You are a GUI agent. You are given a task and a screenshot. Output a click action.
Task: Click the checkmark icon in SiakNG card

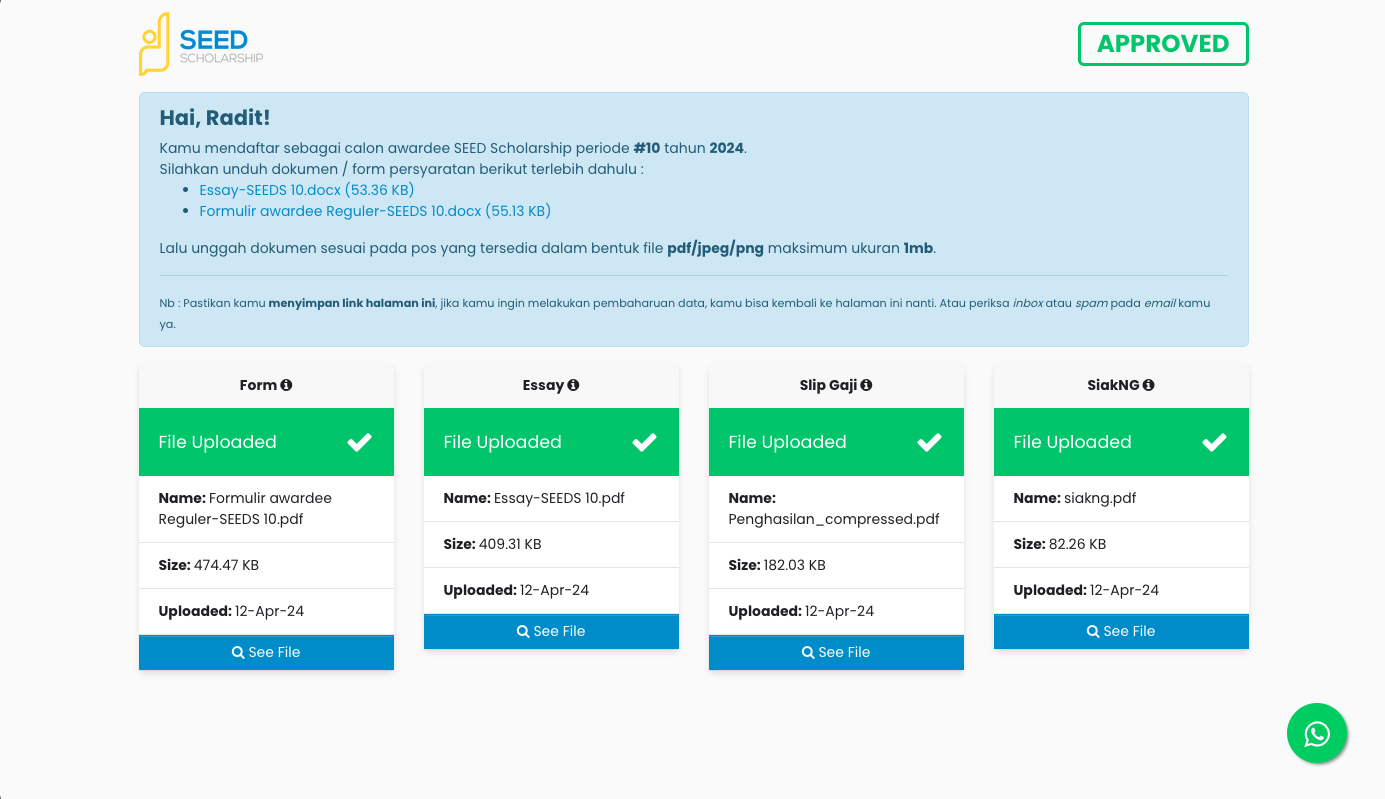[1214, 442]
